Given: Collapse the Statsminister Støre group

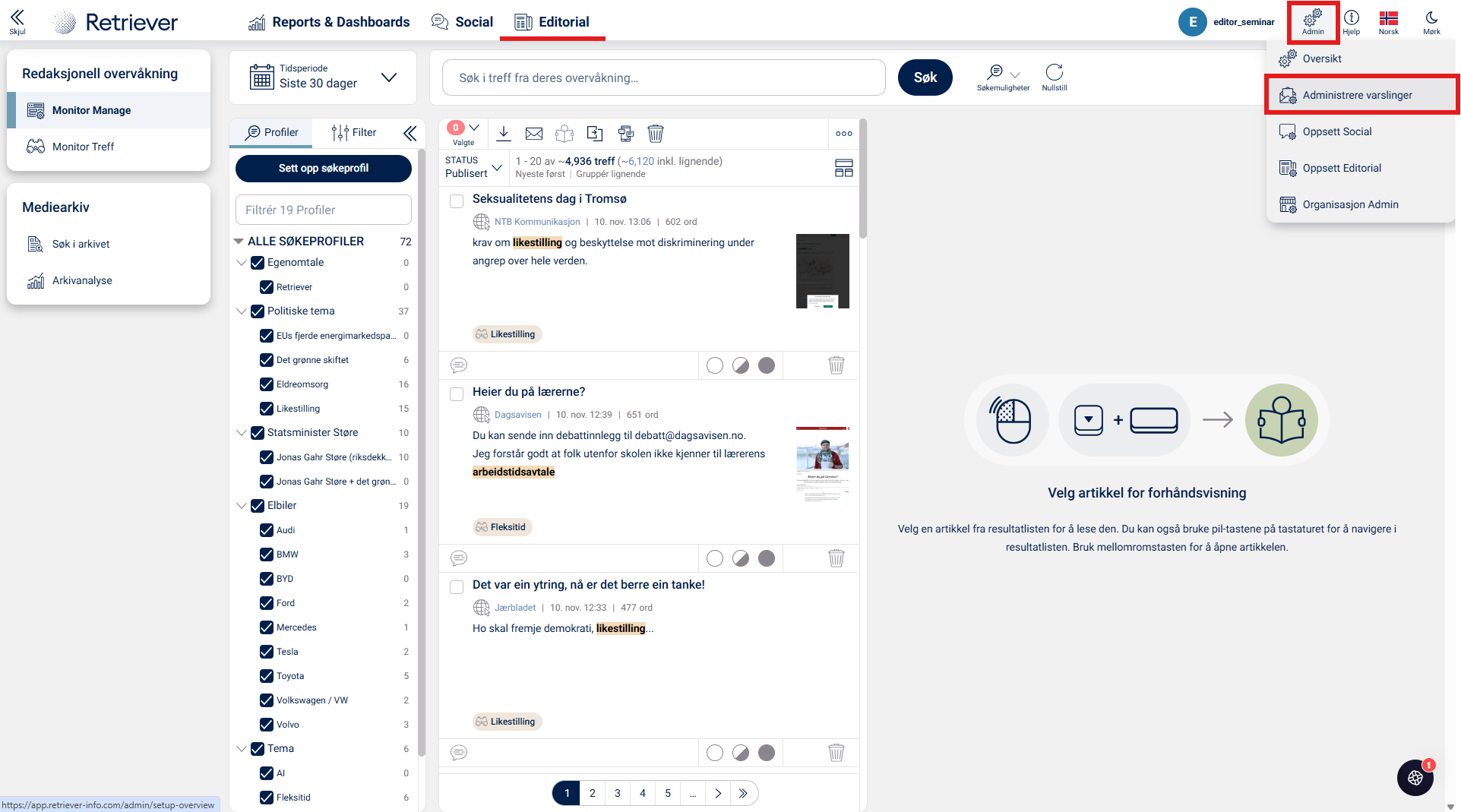Looking at the screenshot, I should click(242, 433).
